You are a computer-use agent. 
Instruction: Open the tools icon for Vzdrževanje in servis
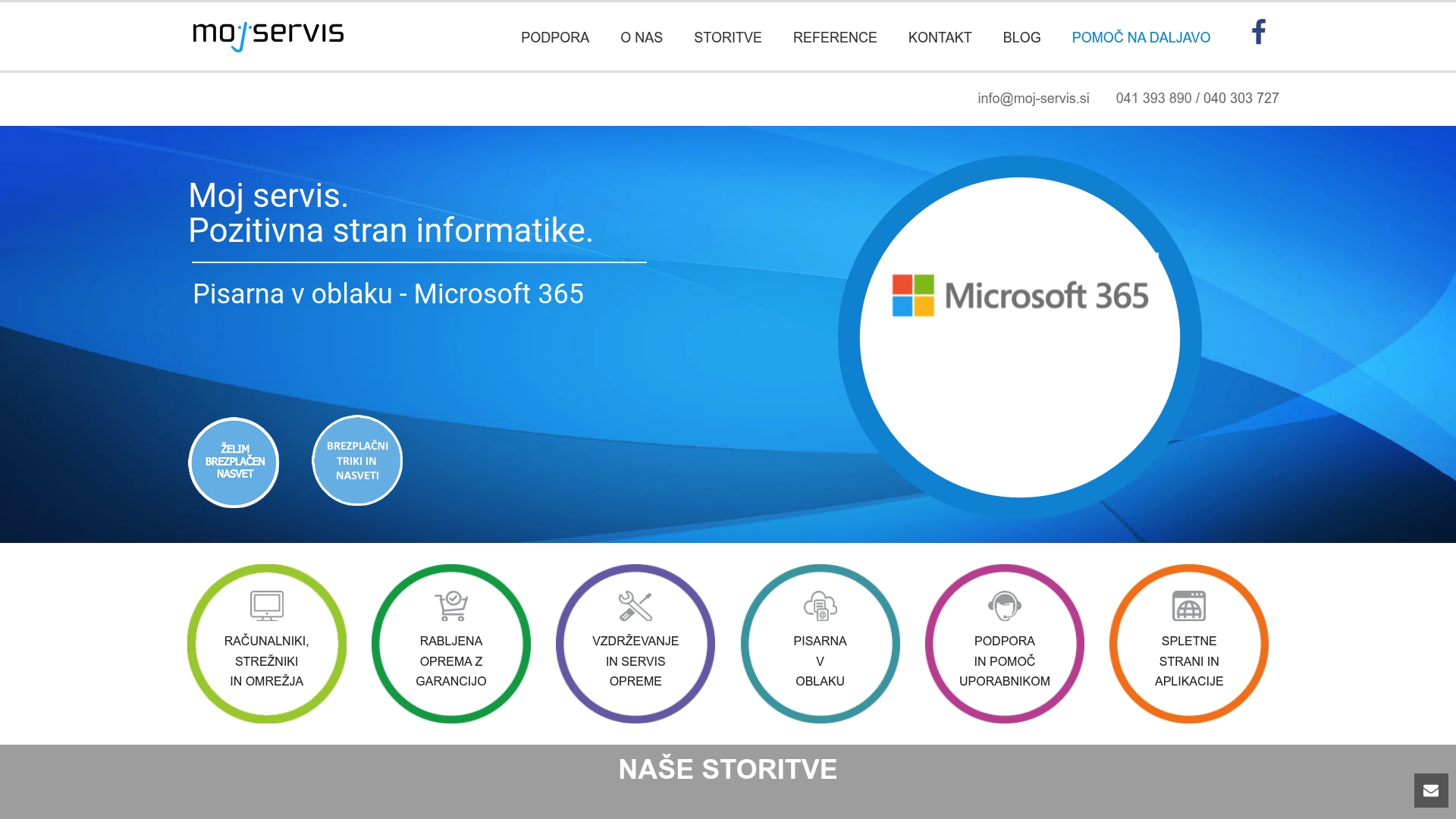pyautogui.click(x=635, y=605)
